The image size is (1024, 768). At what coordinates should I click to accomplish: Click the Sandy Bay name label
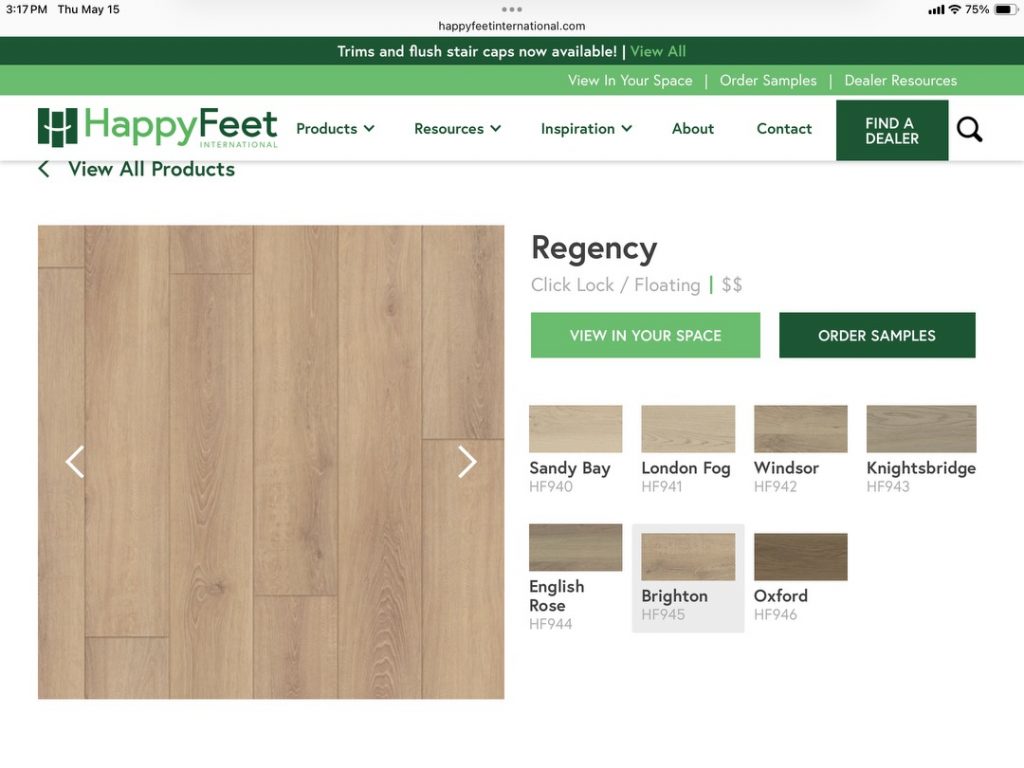point(569,468)
